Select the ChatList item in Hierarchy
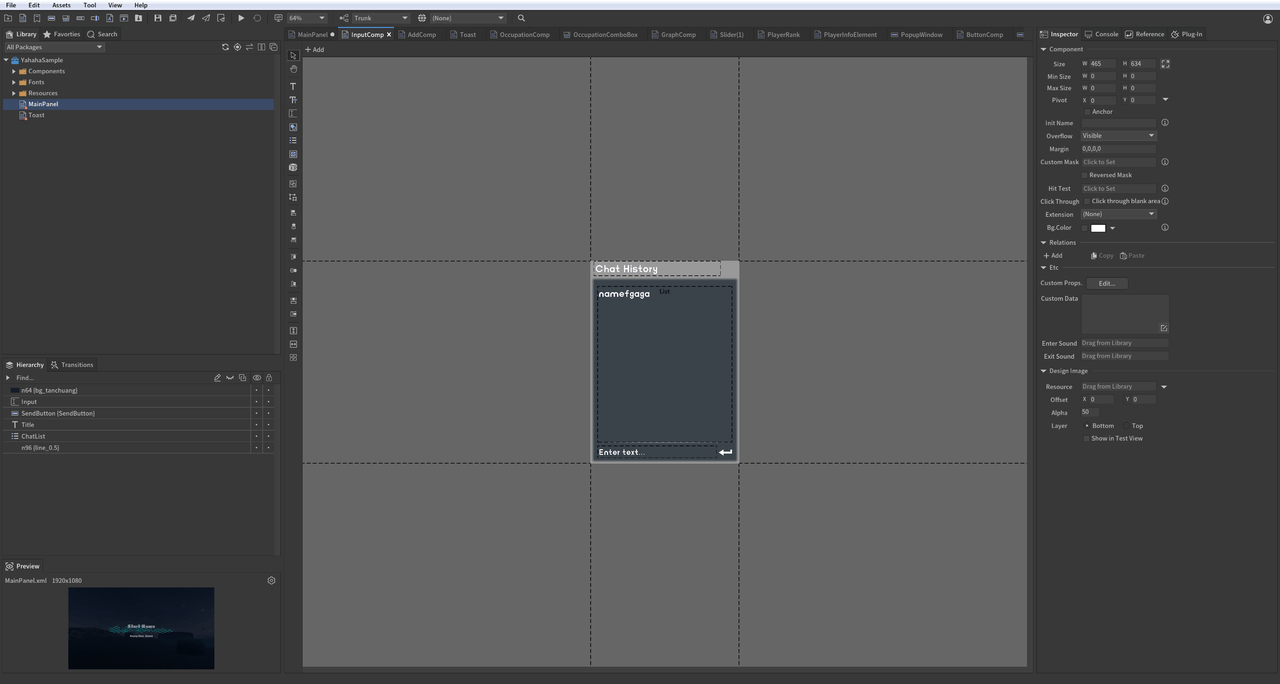This screenshot has height=684, width=1280. coord(33,436)
